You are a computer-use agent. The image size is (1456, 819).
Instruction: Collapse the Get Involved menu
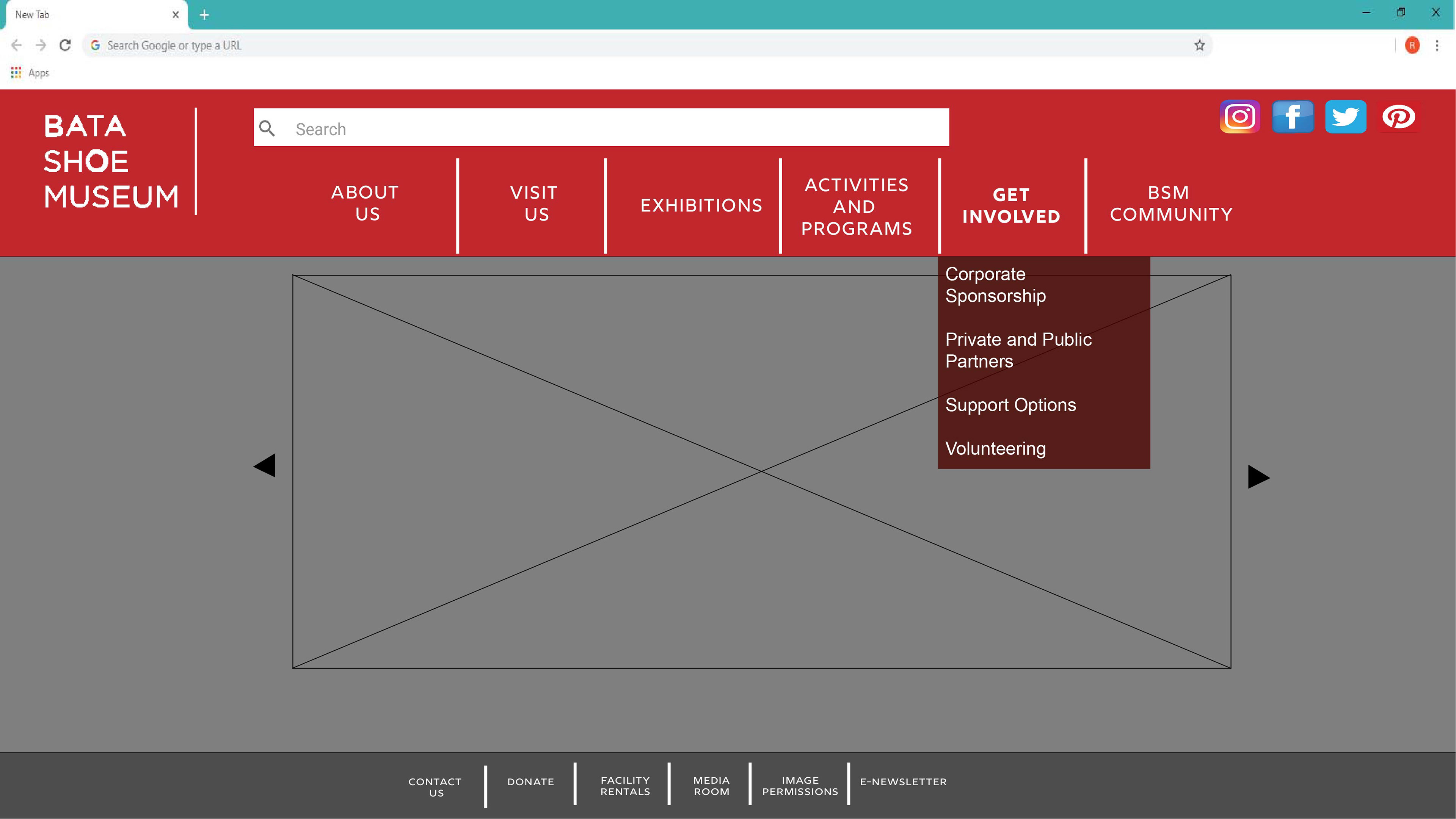(x=1011, y=205)
